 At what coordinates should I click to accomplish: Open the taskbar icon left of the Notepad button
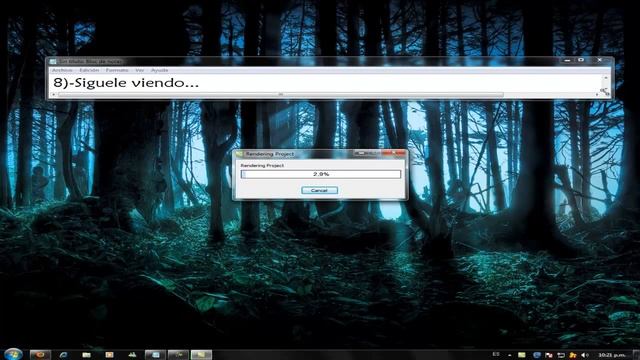[x=132, y=355]
